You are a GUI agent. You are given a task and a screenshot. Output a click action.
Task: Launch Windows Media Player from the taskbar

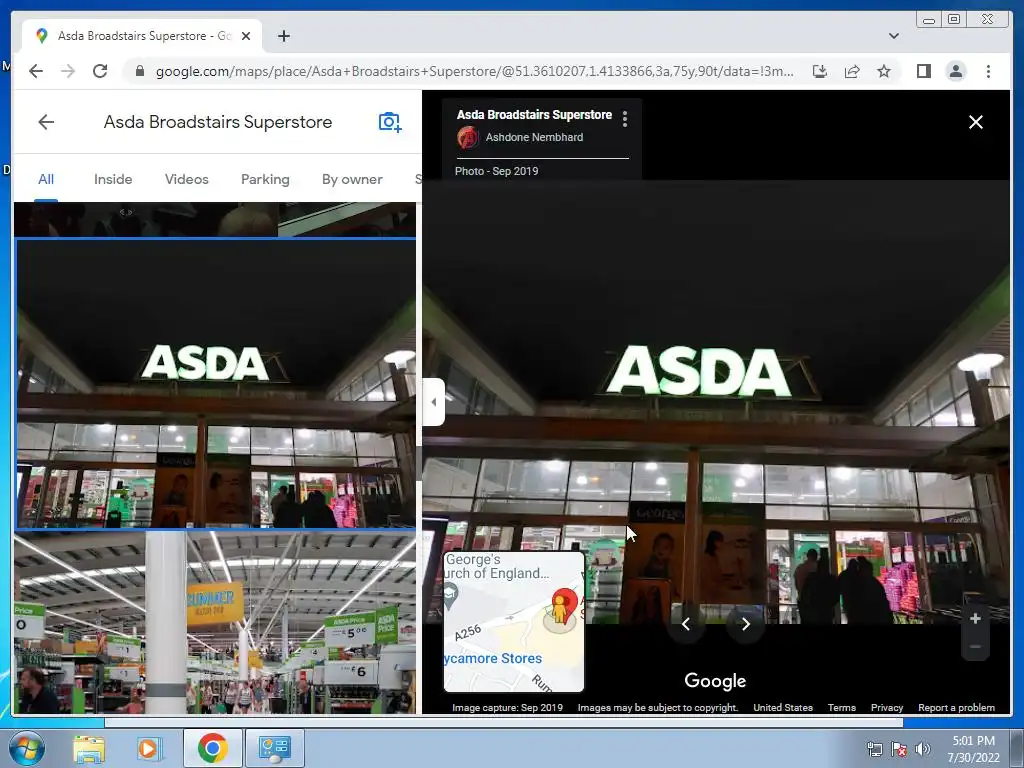click(x=149, y=748)
